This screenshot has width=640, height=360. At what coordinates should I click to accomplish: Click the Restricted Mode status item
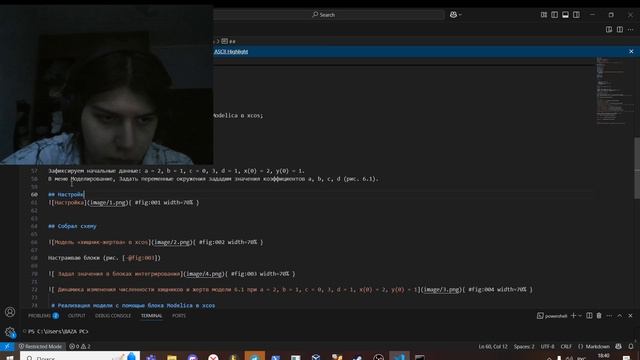(40, 346)
